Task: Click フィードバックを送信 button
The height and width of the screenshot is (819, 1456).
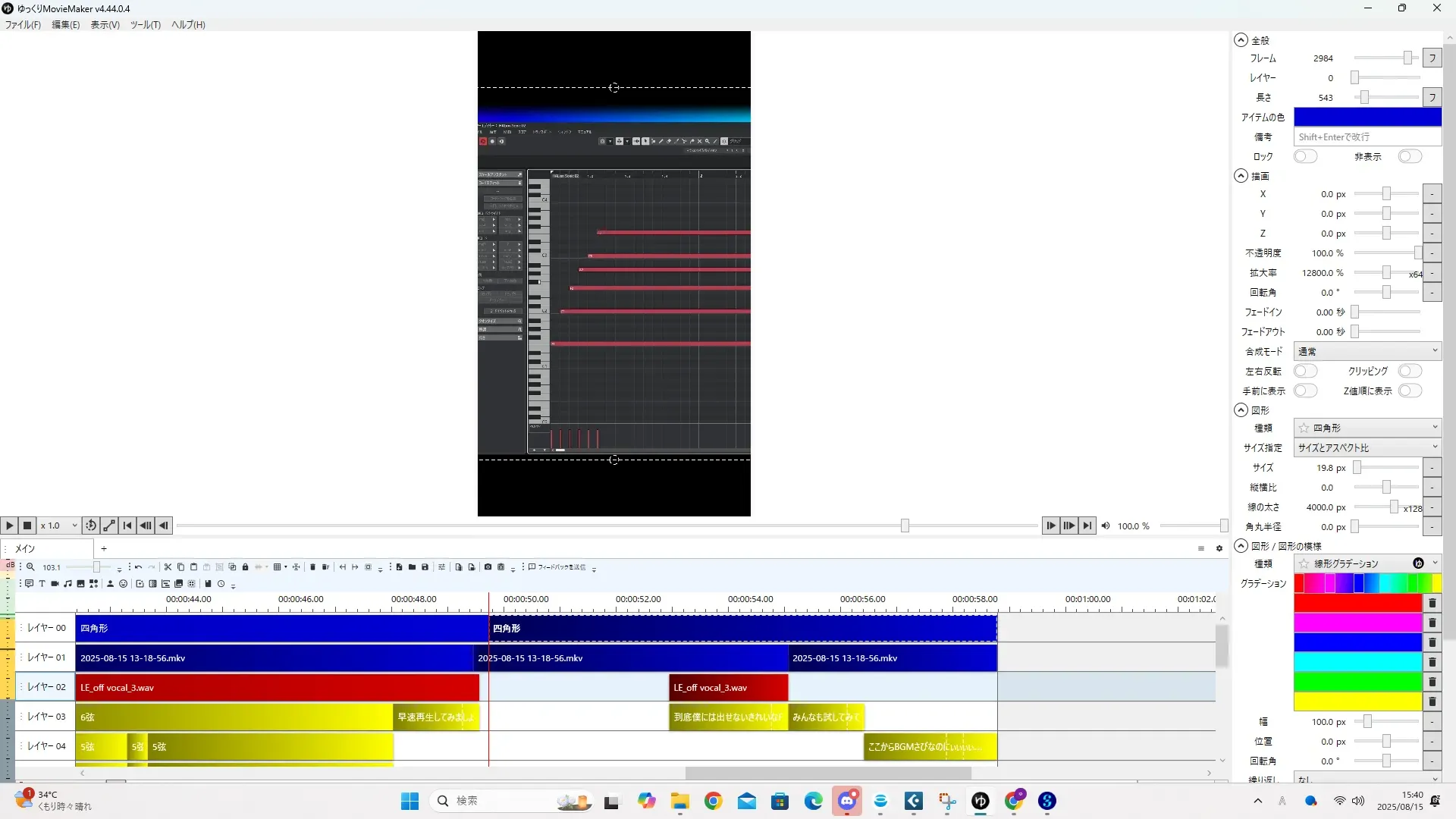Action: tap(557, 567)
